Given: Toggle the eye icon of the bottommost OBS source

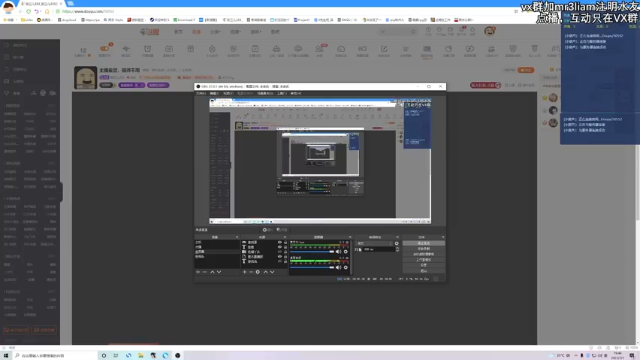Looking at the screenshot, I should [x=280, y=262].
